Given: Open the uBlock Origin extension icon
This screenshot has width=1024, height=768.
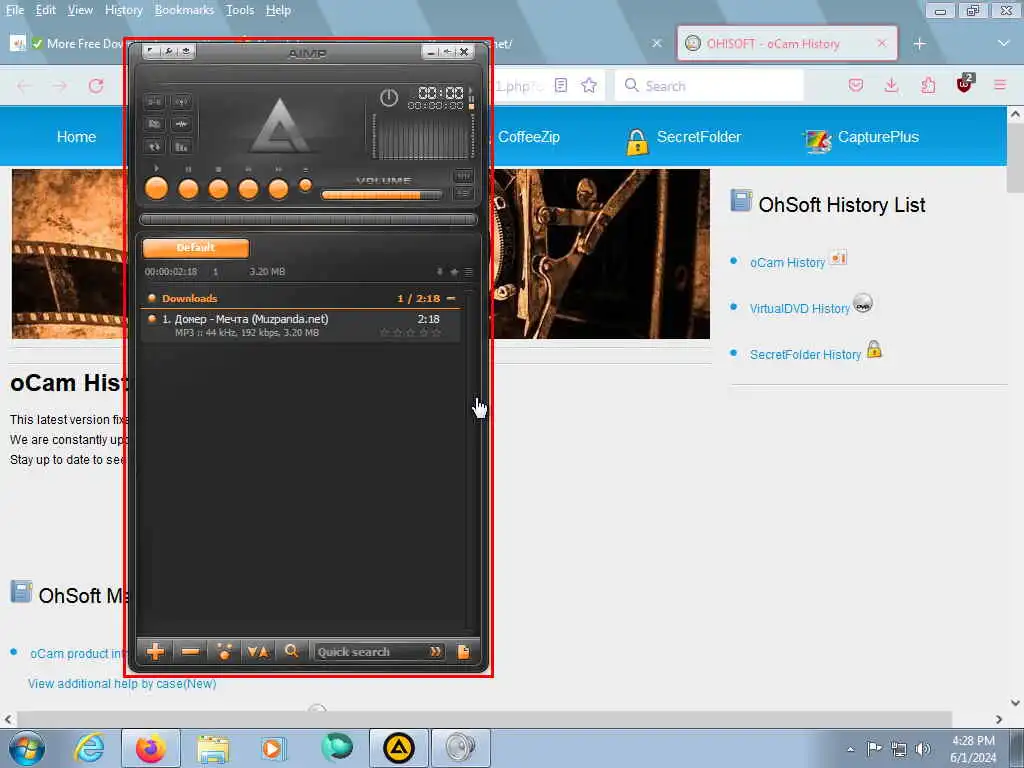Looking at the screenshot, I should 964,84.
